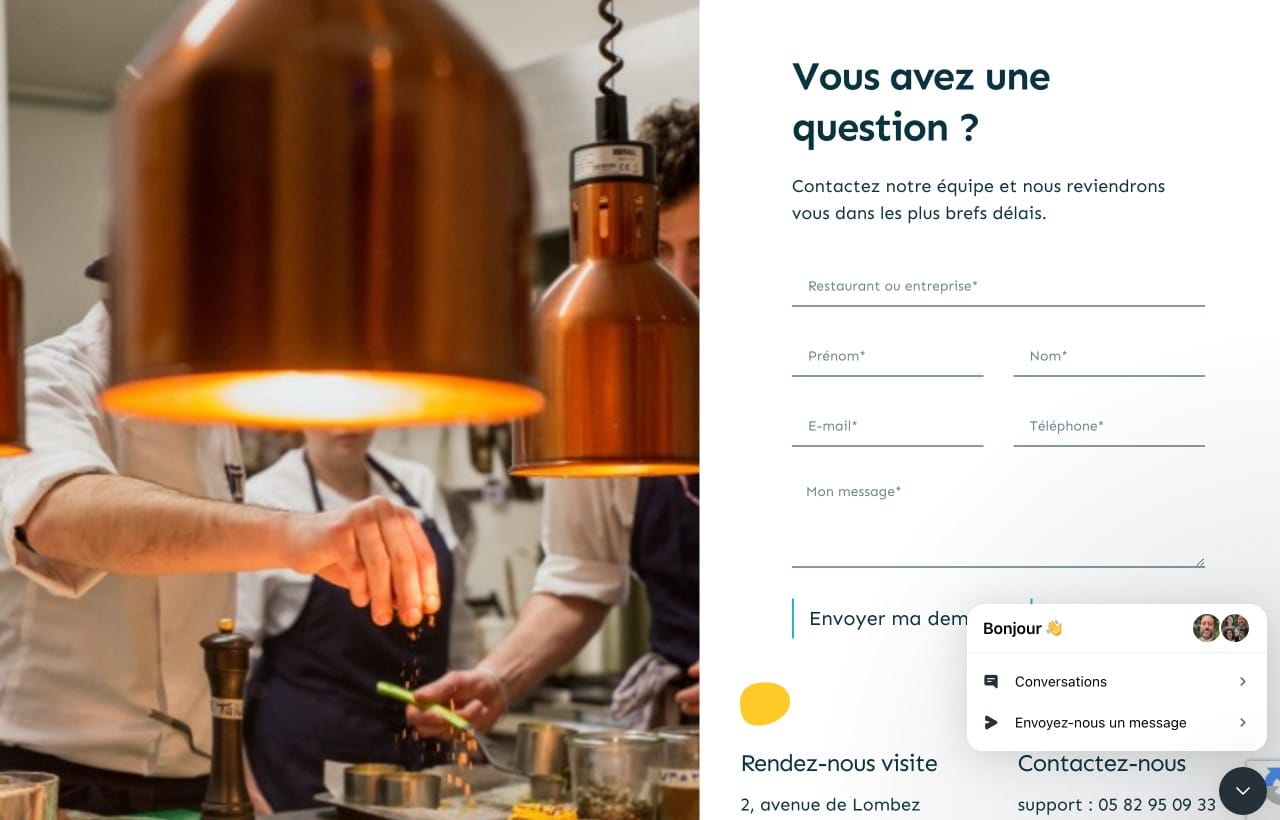Screen dimensions: 1280x820
Task: Click the waving hand emoji next to Bonjour
Action: tap(1053, 628)
